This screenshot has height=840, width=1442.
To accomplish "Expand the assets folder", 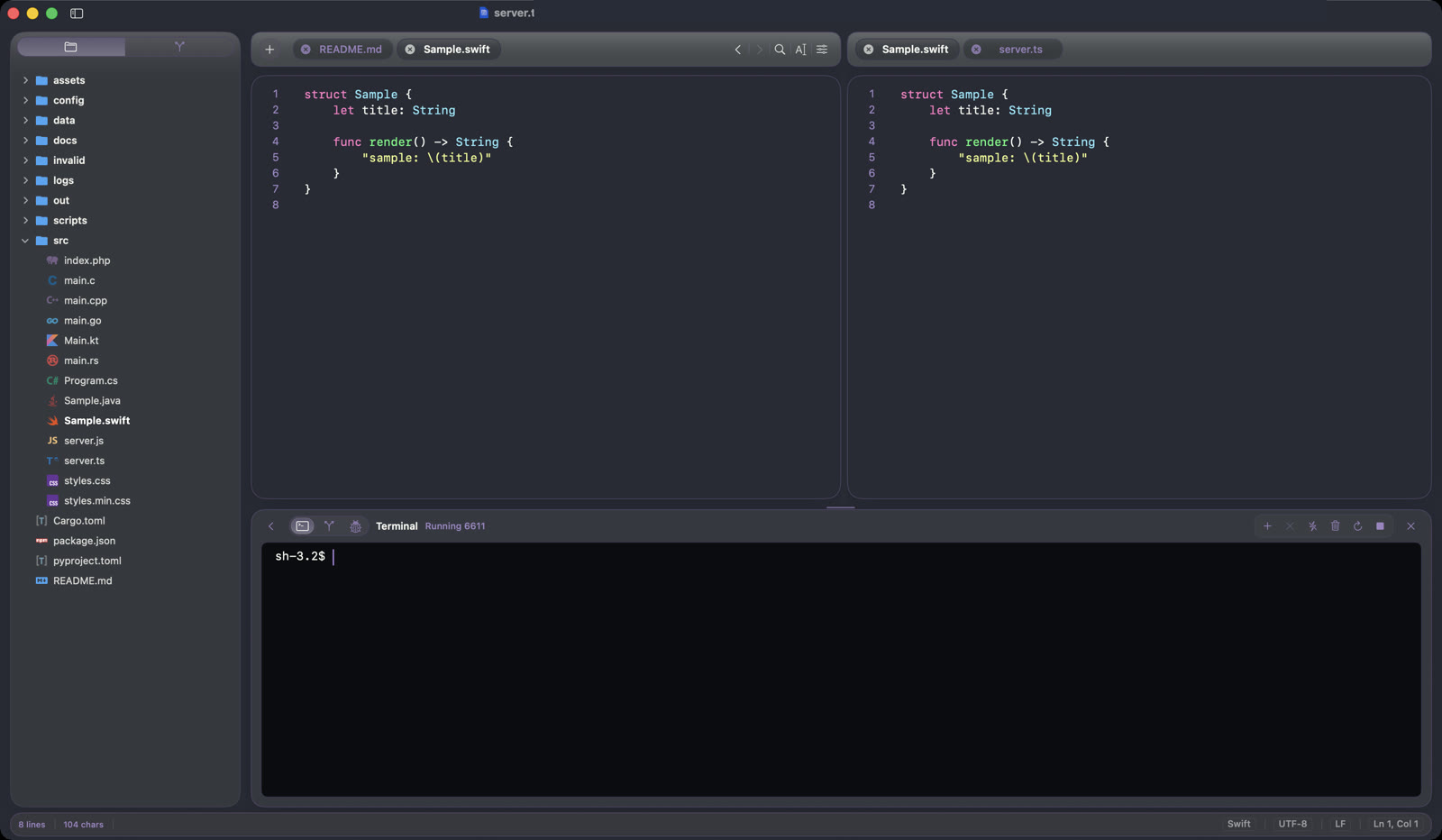I will tap(25, 80).
